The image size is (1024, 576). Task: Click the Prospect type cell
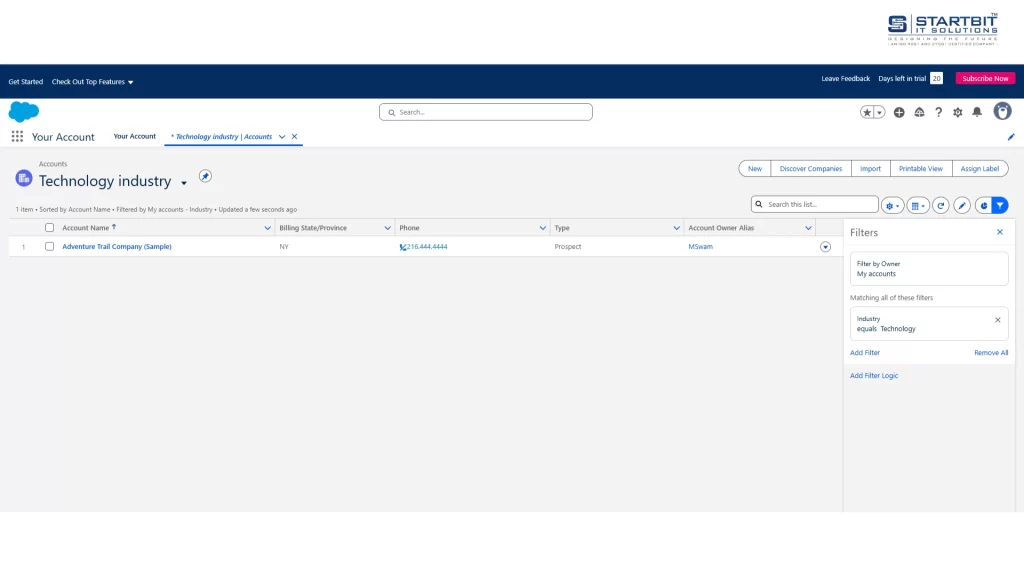click(x=568, y=247)
